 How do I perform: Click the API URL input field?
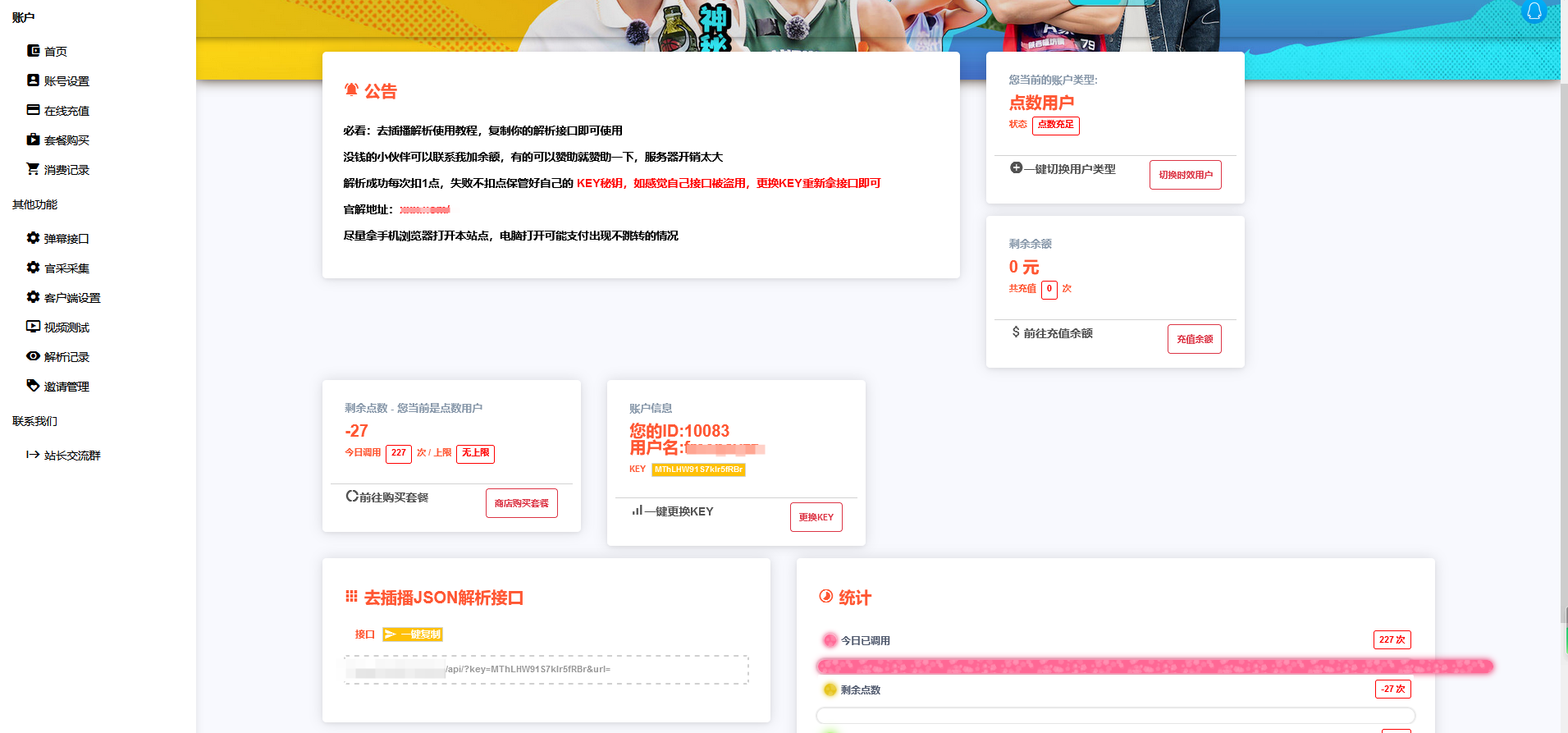pos(546,670)
